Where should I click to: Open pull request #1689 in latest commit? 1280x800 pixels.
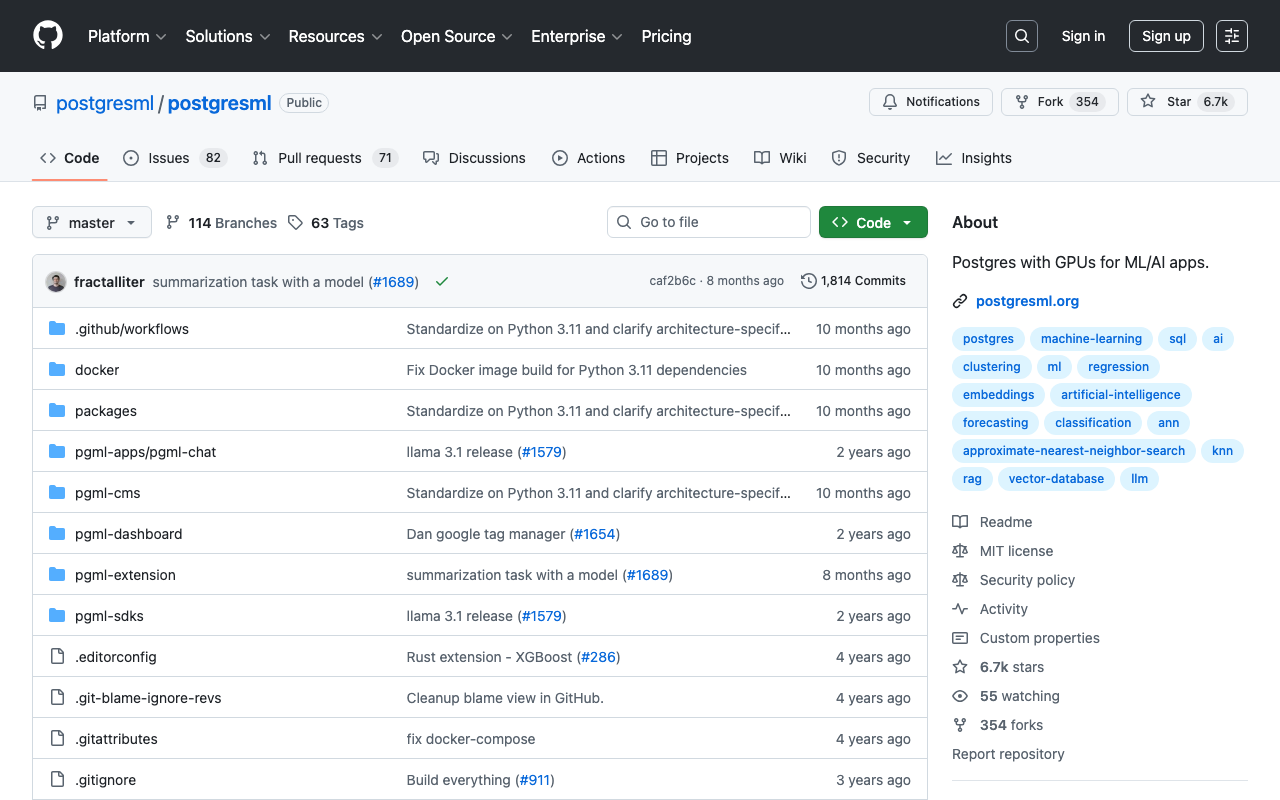pyautogui.click(x=393, y=282)
